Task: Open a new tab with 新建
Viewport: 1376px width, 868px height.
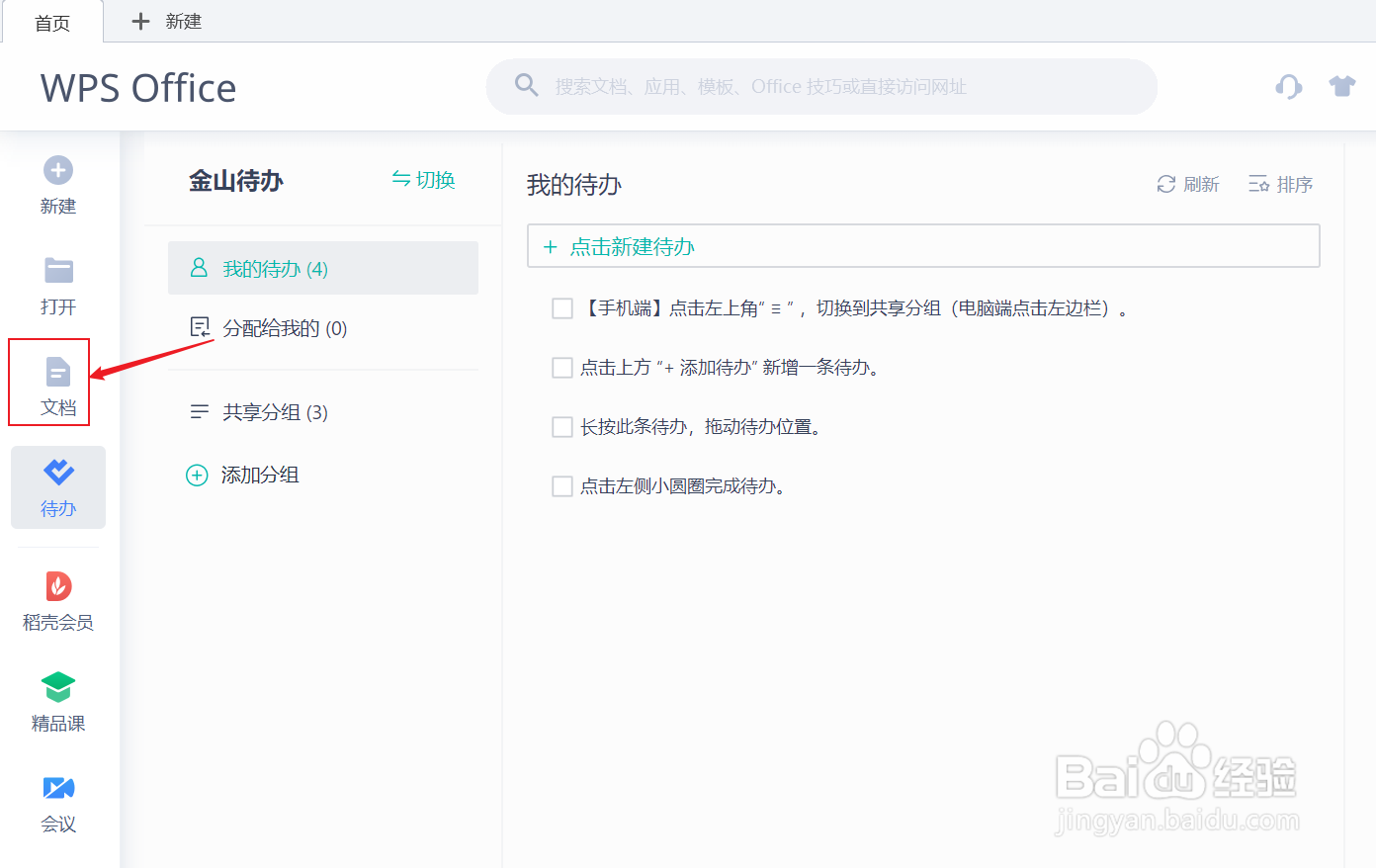Action: (166, 21)
